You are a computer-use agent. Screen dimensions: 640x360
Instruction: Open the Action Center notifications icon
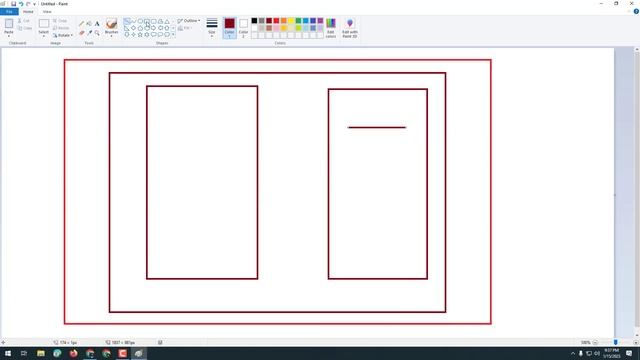tap(629, 353)
